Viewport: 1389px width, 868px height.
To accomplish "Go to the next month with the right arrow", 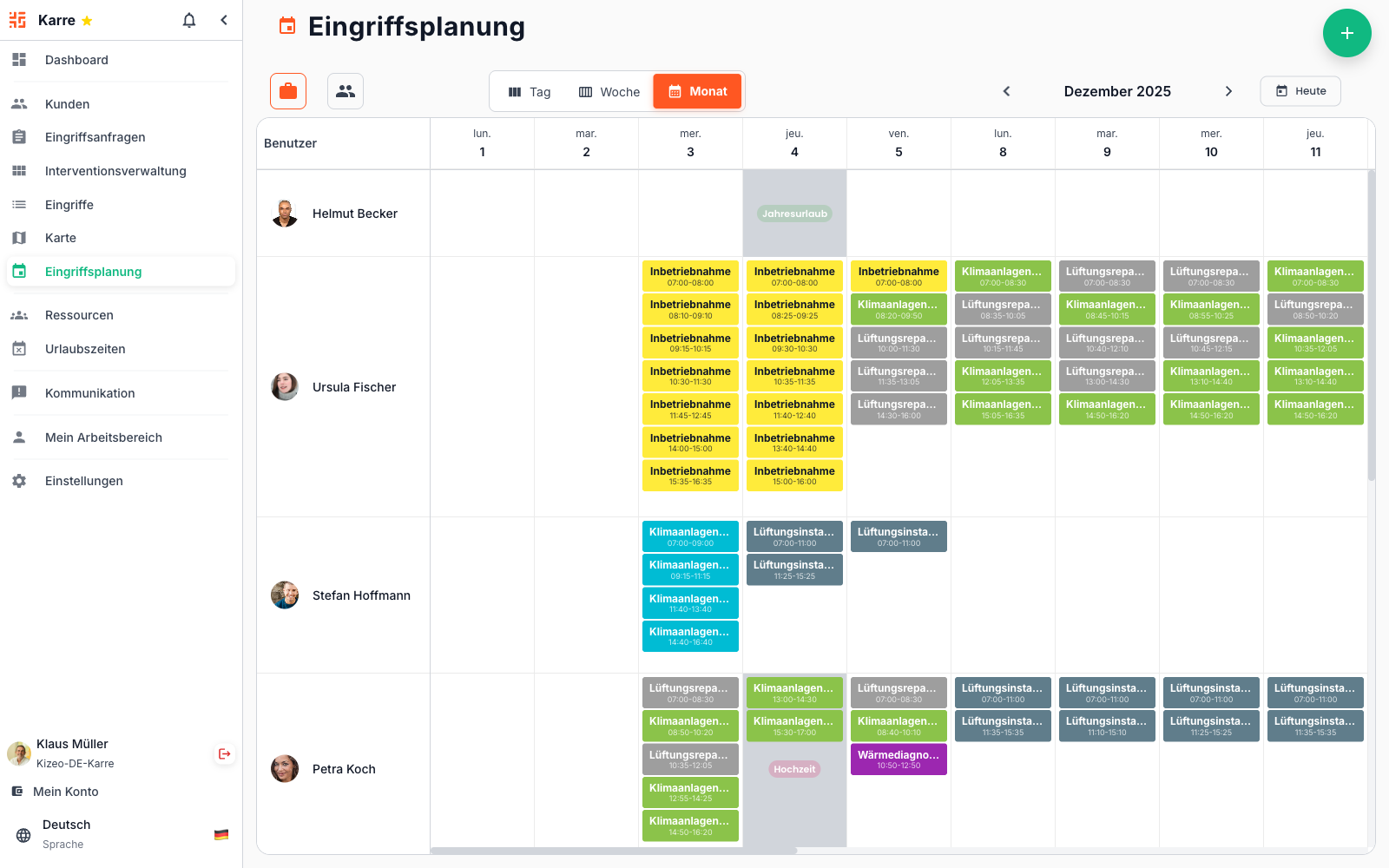I will coord(1229,90).
